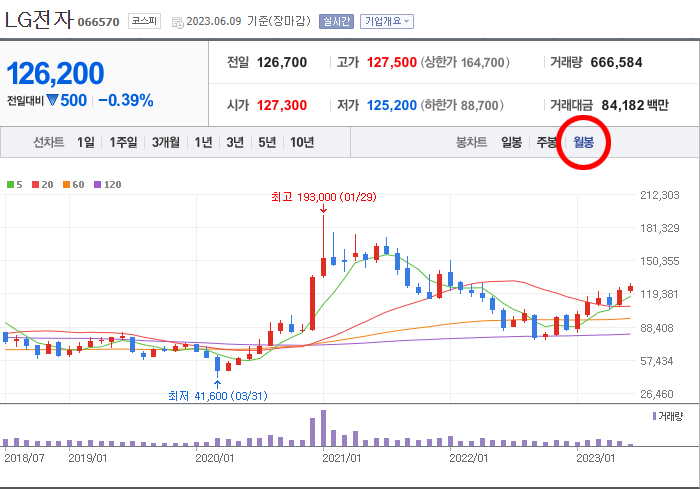Click the 거래량 volume legend marker

coord(654,416)
